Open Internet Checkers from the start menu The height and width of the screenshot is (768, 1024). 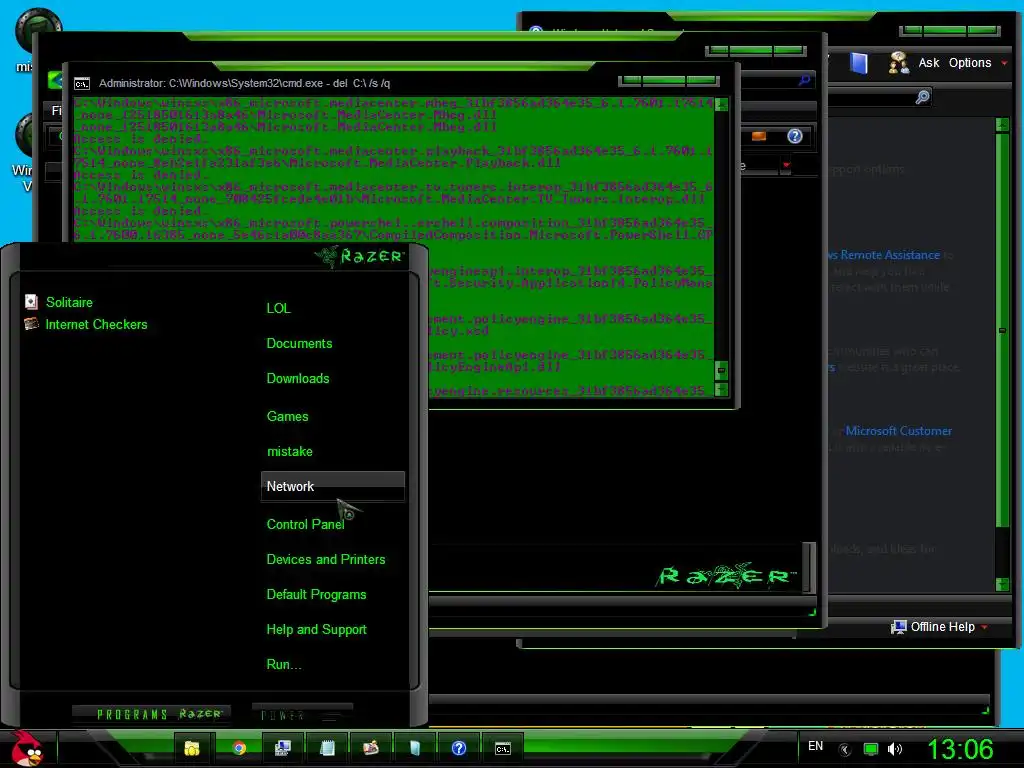(96, 325)
